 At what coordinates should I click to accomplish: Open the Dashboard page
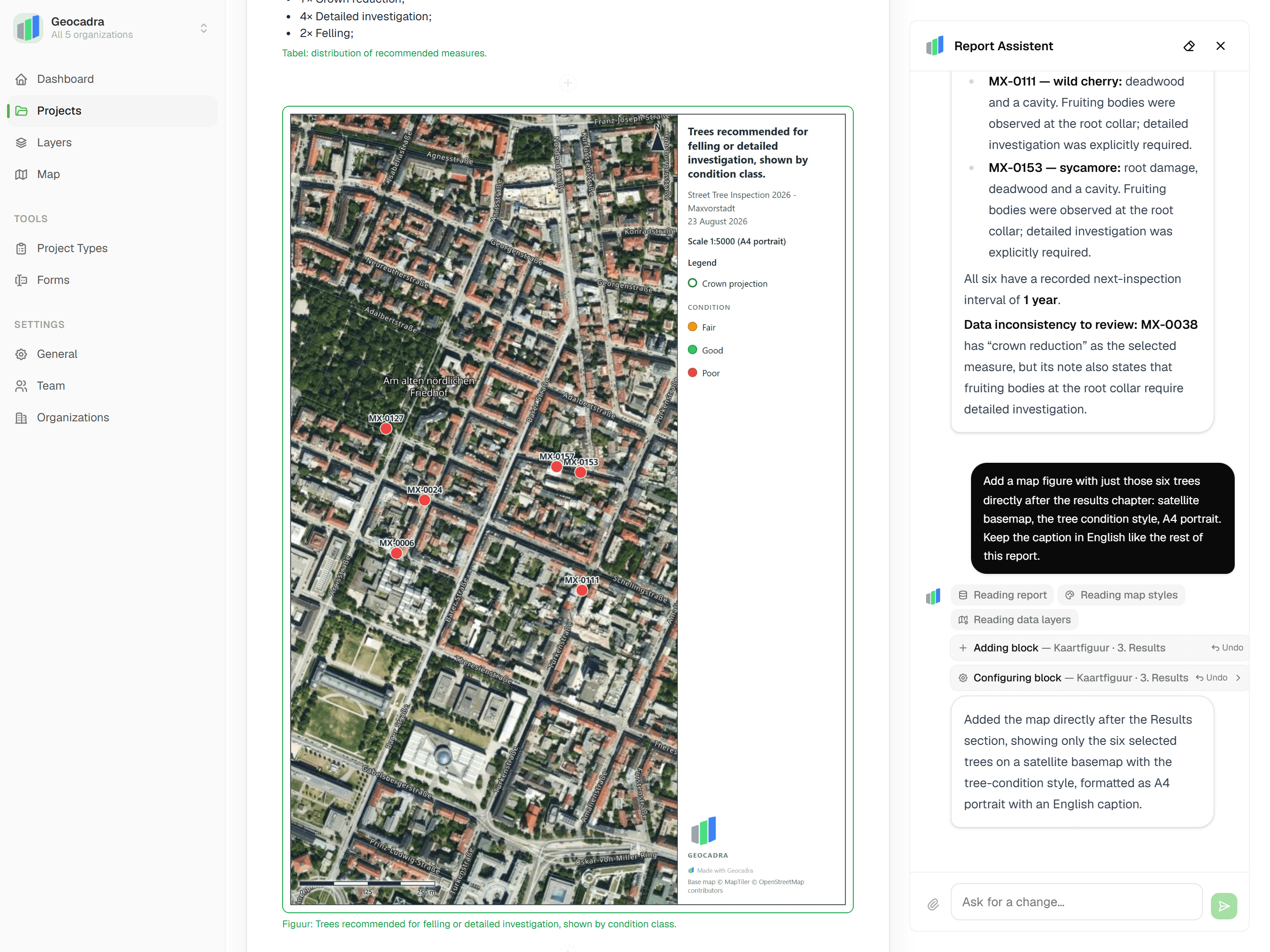112,79
